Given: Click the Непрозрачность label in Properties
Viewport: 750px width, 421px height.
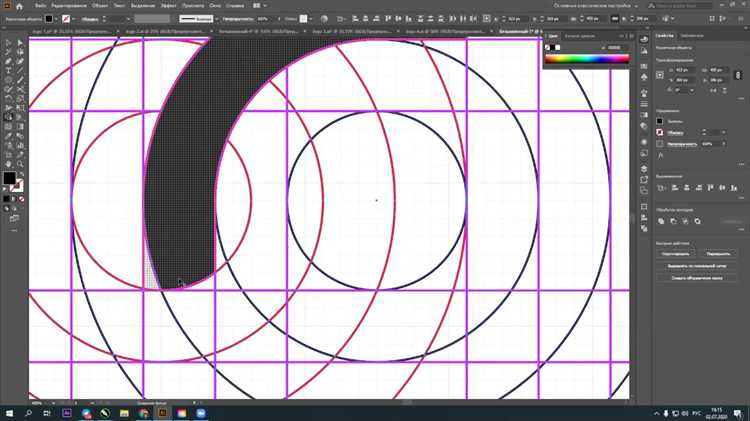Looking at the screenshot, I should 682,144.
